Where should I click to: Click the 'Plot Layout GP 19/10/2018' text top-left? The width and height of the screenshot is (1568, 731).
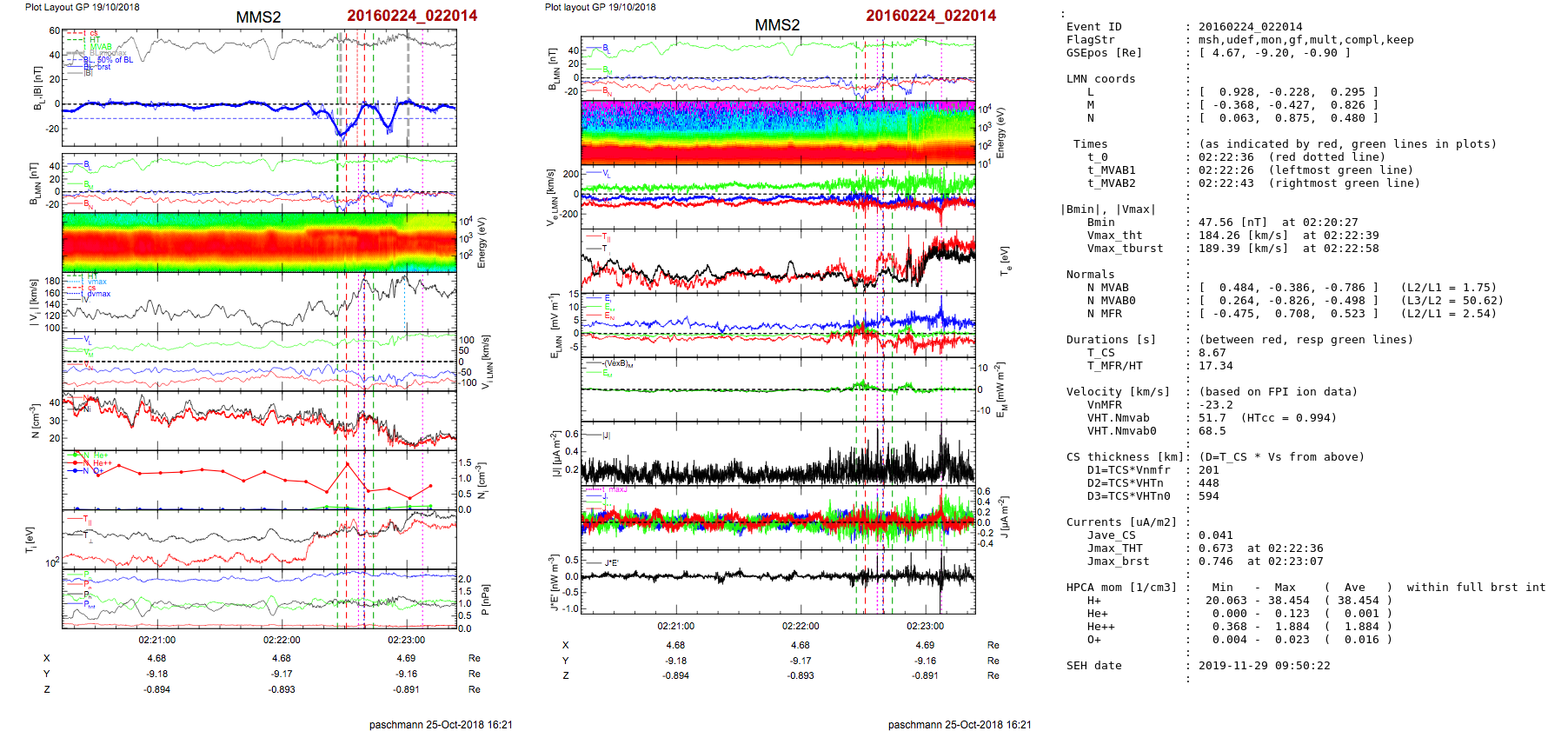(x=82, y=7)
